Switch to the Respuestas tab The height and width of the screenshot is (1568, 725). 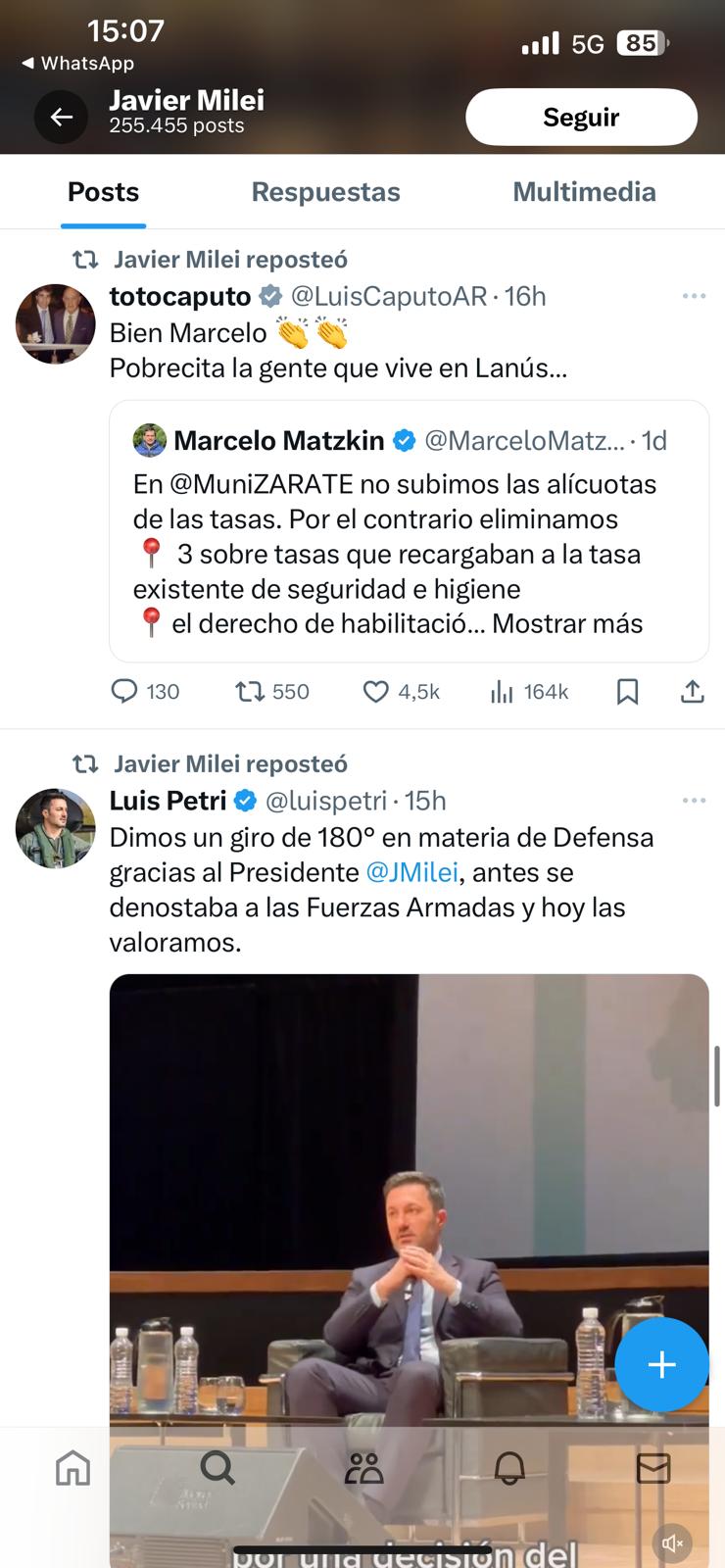click(x=325, y=192)
